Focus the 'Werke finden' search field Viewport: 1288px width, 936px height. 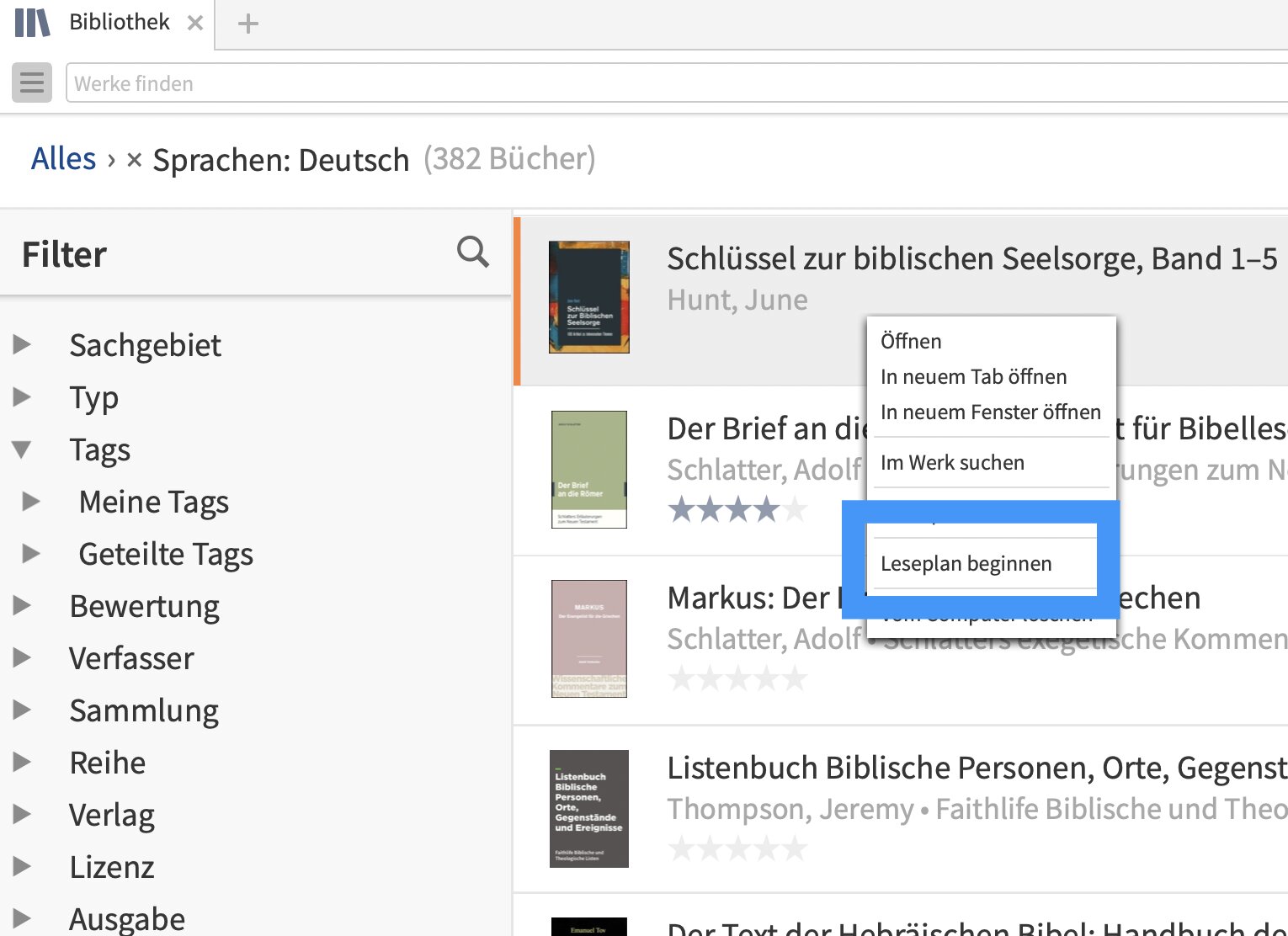tap(677, 83)
